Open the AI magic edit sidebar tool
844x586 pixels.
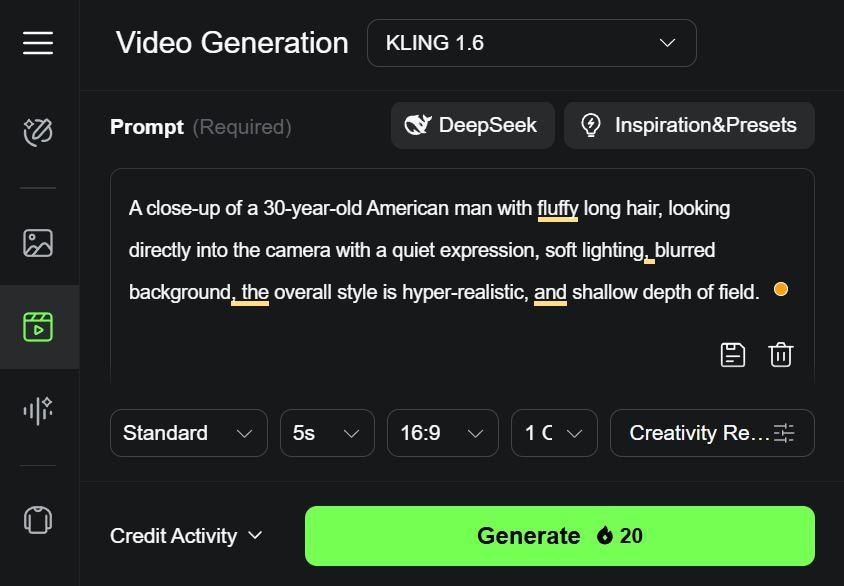[38, 132]
